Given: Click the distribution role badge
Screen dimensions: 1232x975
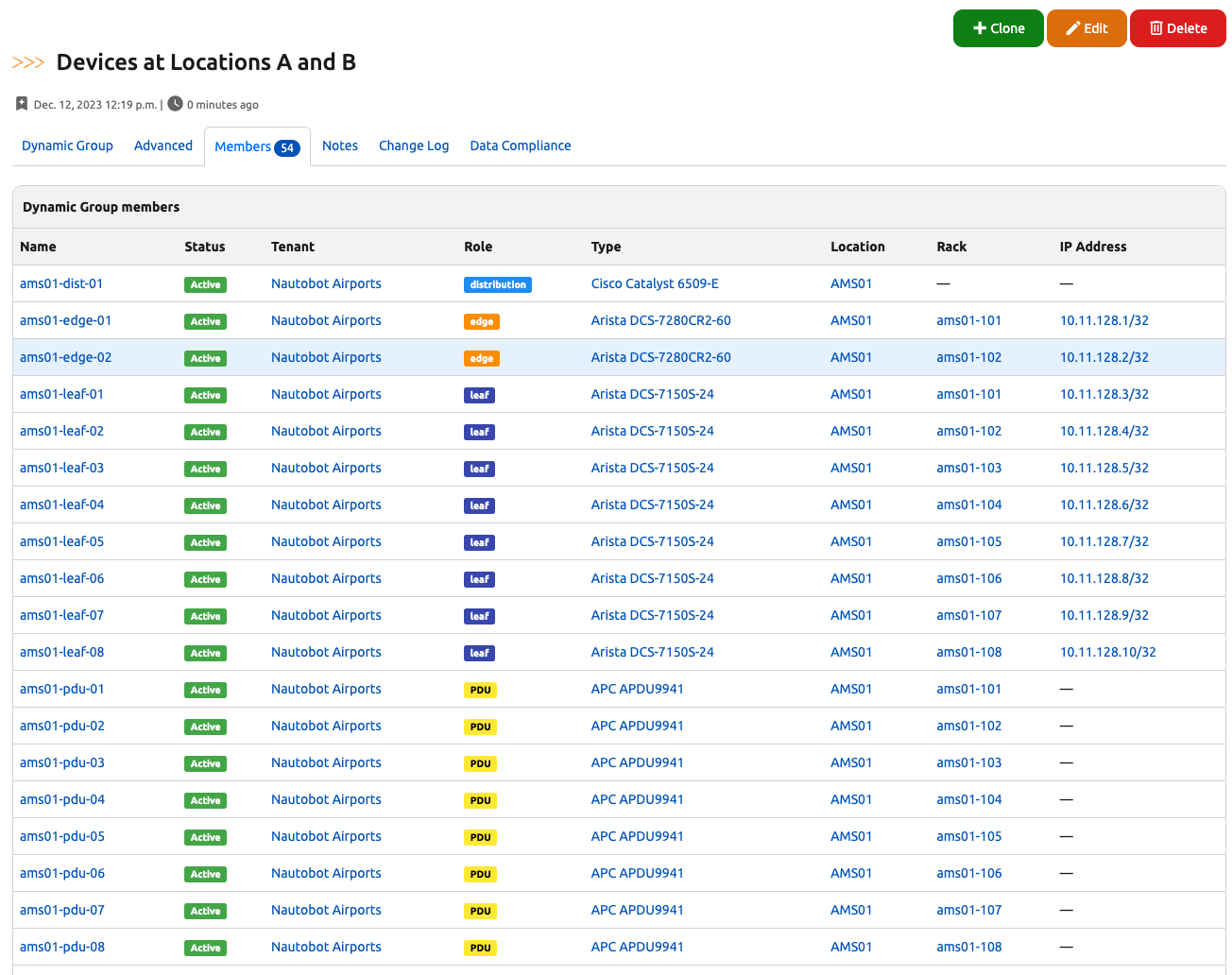Looking at the screenshot, I should [498, 284].
